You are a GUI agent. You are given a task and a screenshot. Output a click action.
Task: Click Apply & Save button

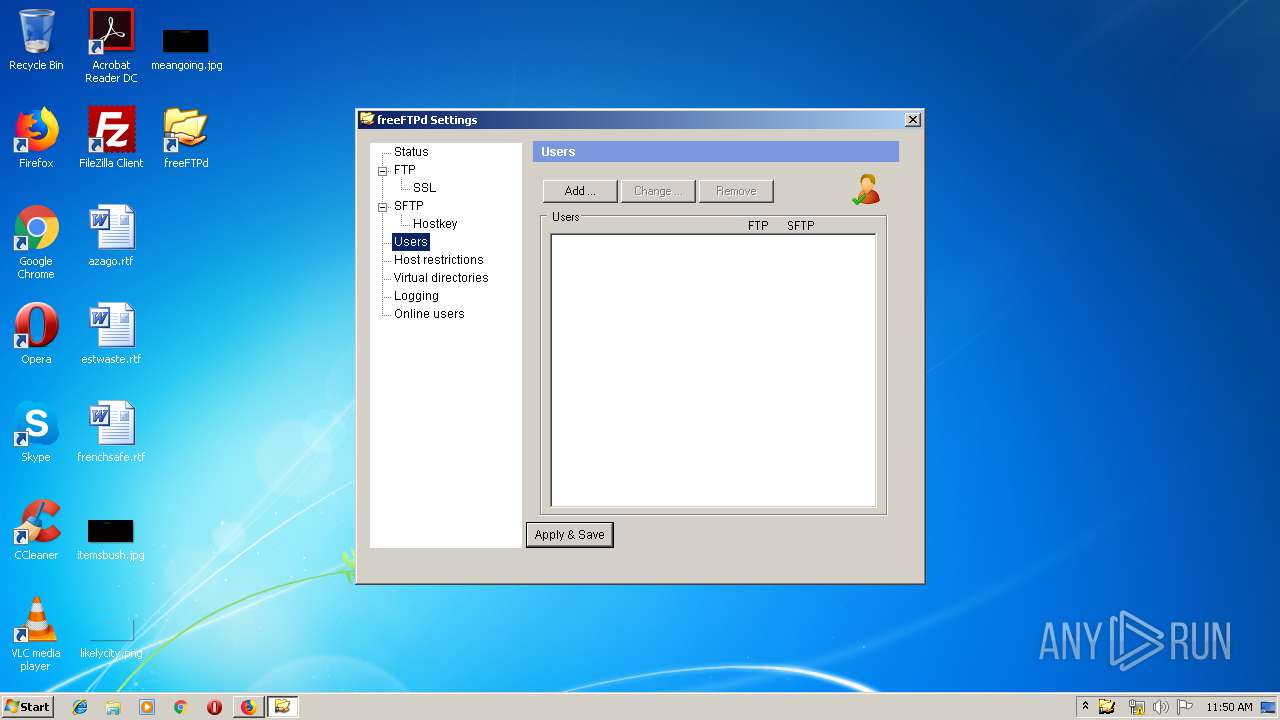point(570,535)
